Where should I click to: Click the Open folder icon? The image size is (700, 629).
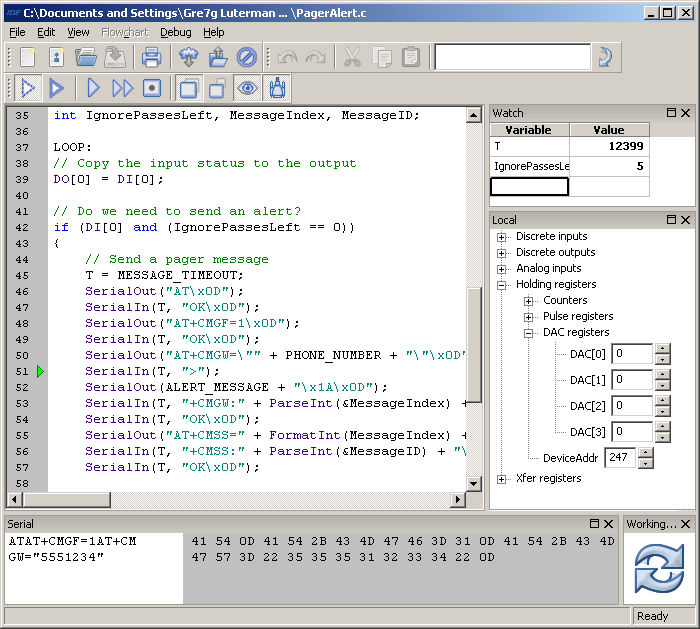tap(86, 57)
